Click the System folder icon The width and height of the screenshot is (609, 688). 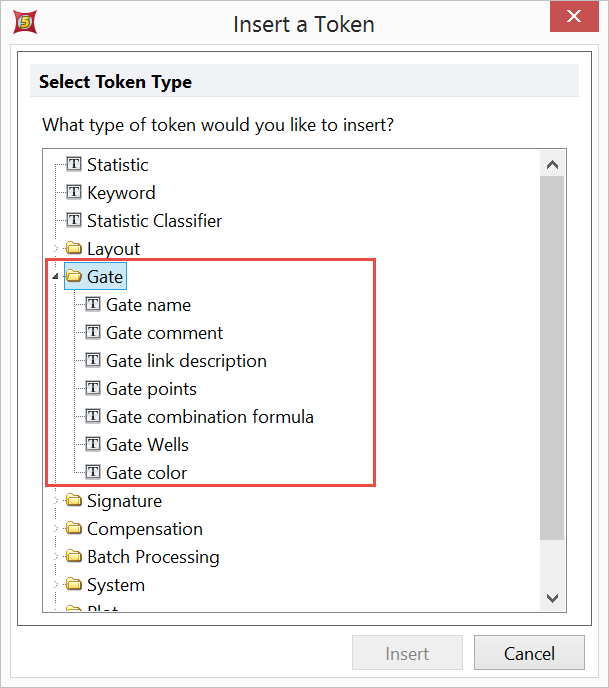(74, 584)
